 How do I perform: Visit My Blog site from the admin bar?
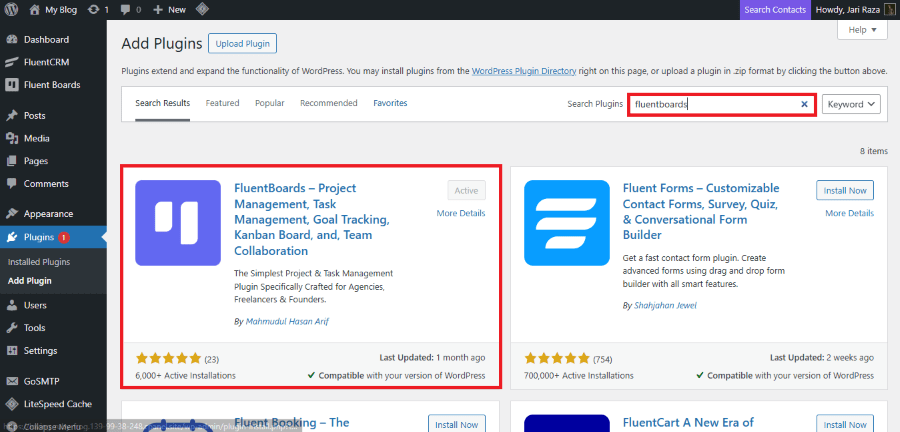(x=53, y=10)
